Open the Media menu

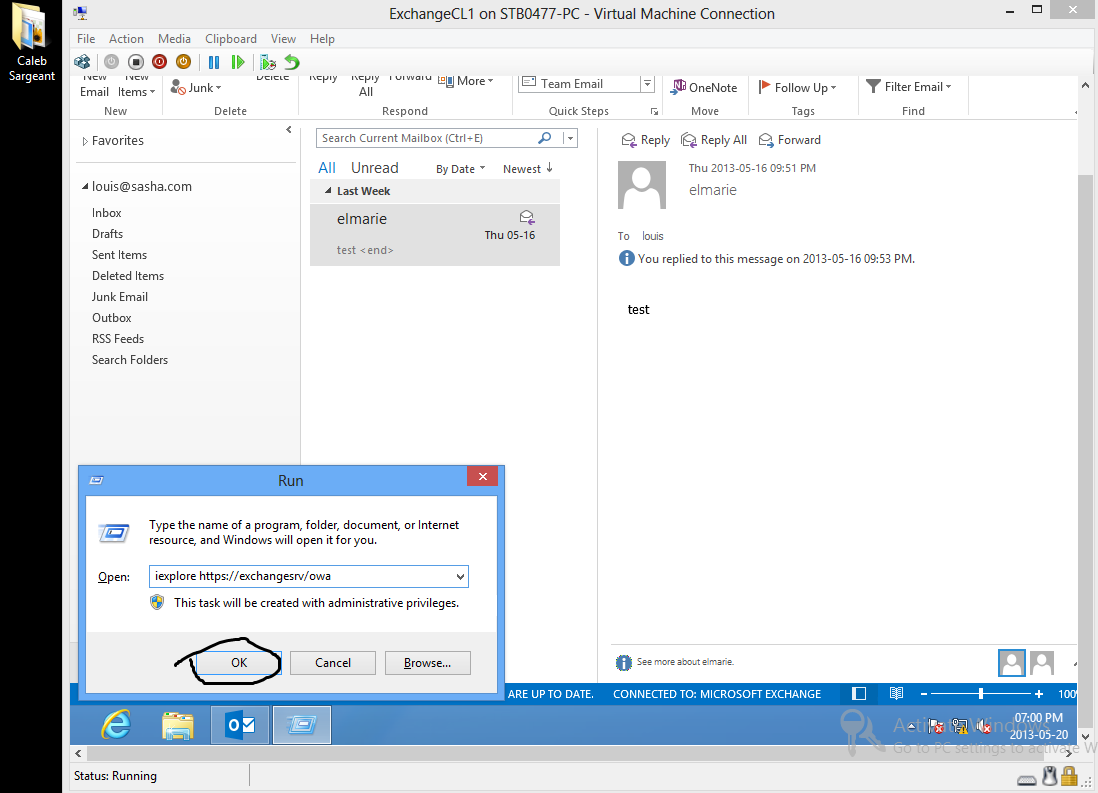tap(174, 39)
